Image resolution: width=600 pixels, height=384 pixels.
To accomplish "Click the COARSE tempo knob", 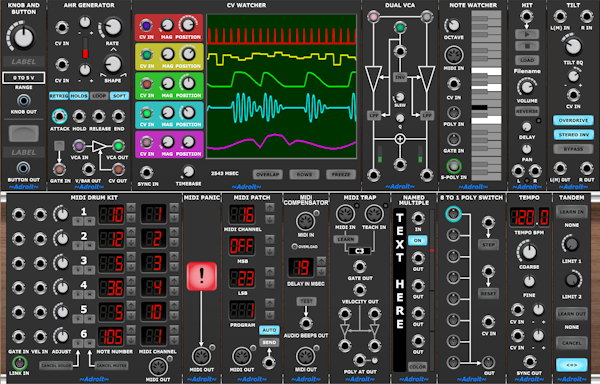I will click(x=529, y=252).
